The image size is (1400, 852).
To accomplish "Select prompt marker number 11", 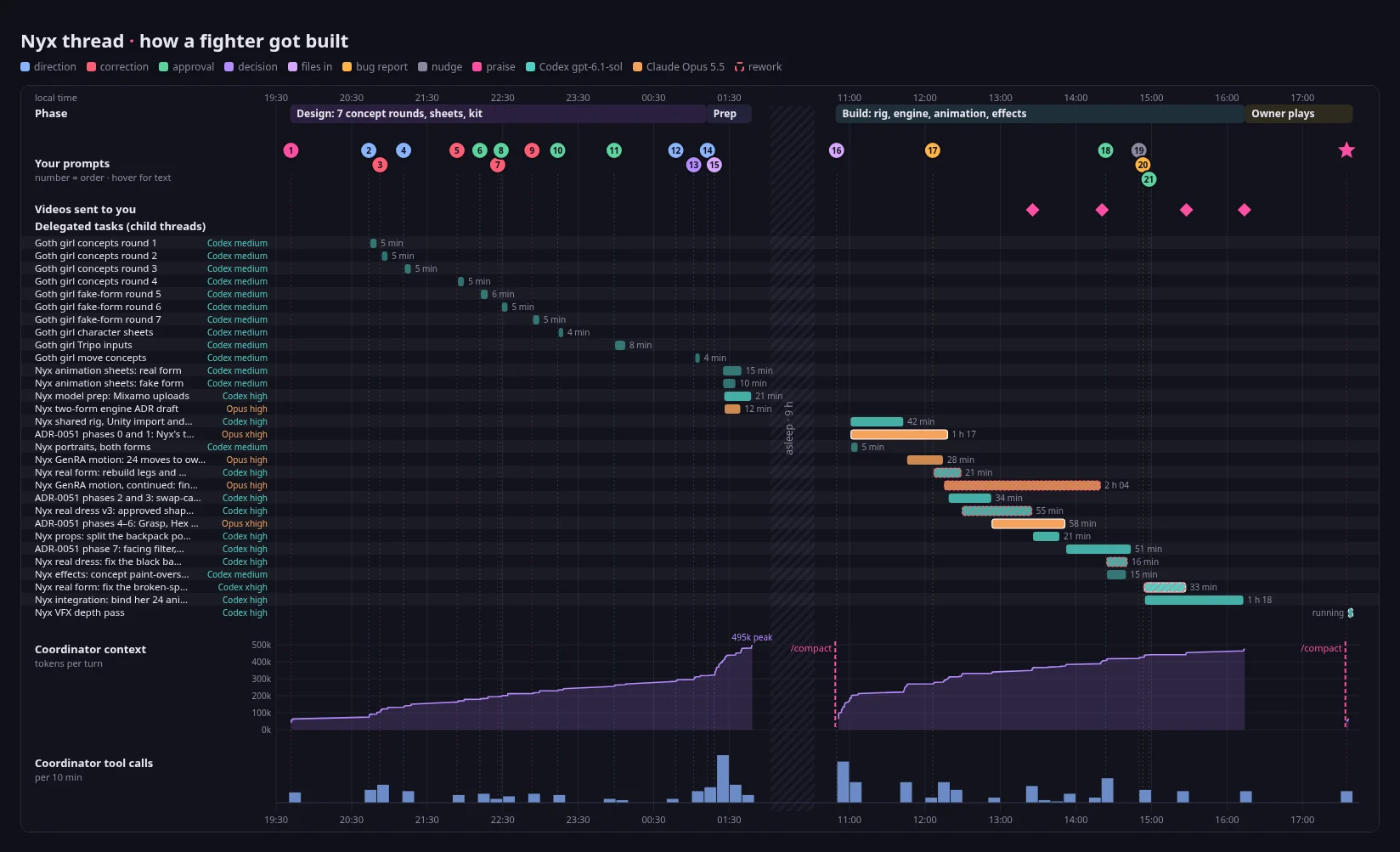I will click(x=614, y=150).
